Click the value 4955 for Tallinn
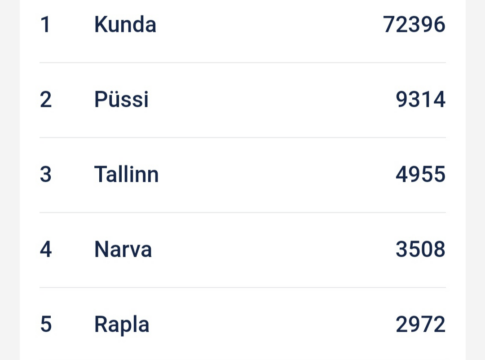The height and width of the screenshot is (360, 485). (x=420, y=174)
